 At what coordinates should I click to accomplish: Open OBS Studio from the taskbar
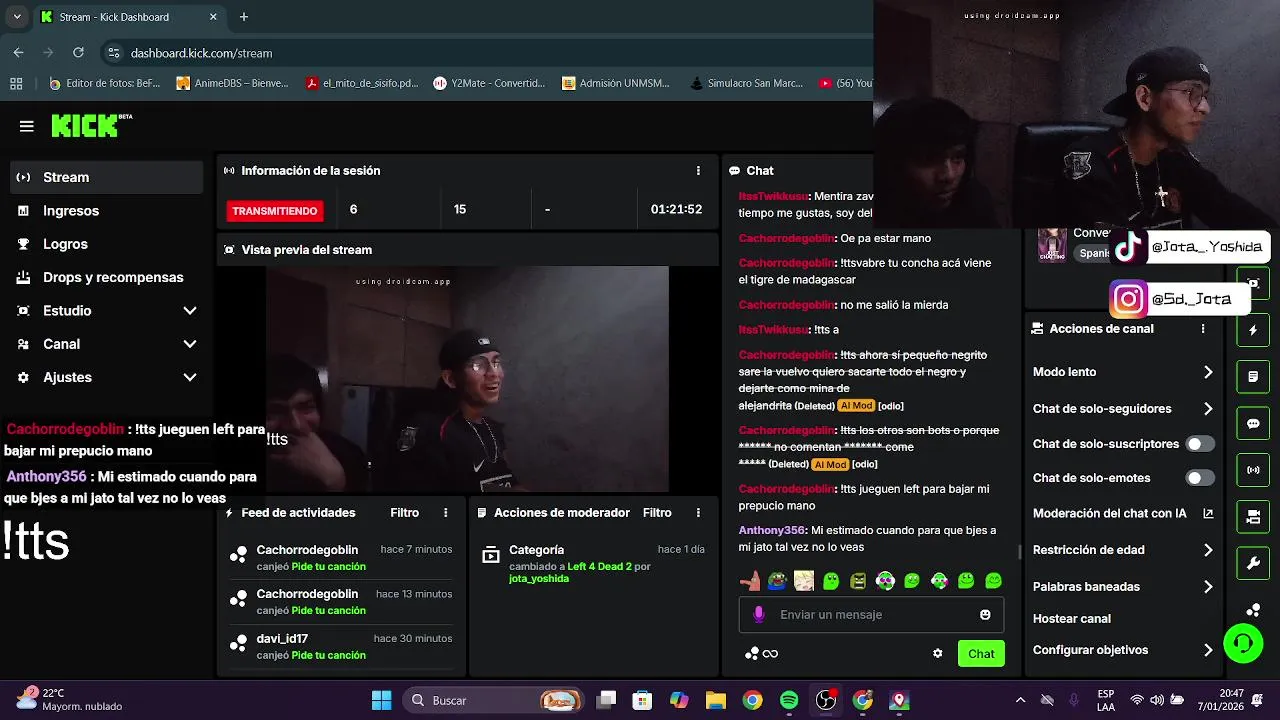[826, 701]
